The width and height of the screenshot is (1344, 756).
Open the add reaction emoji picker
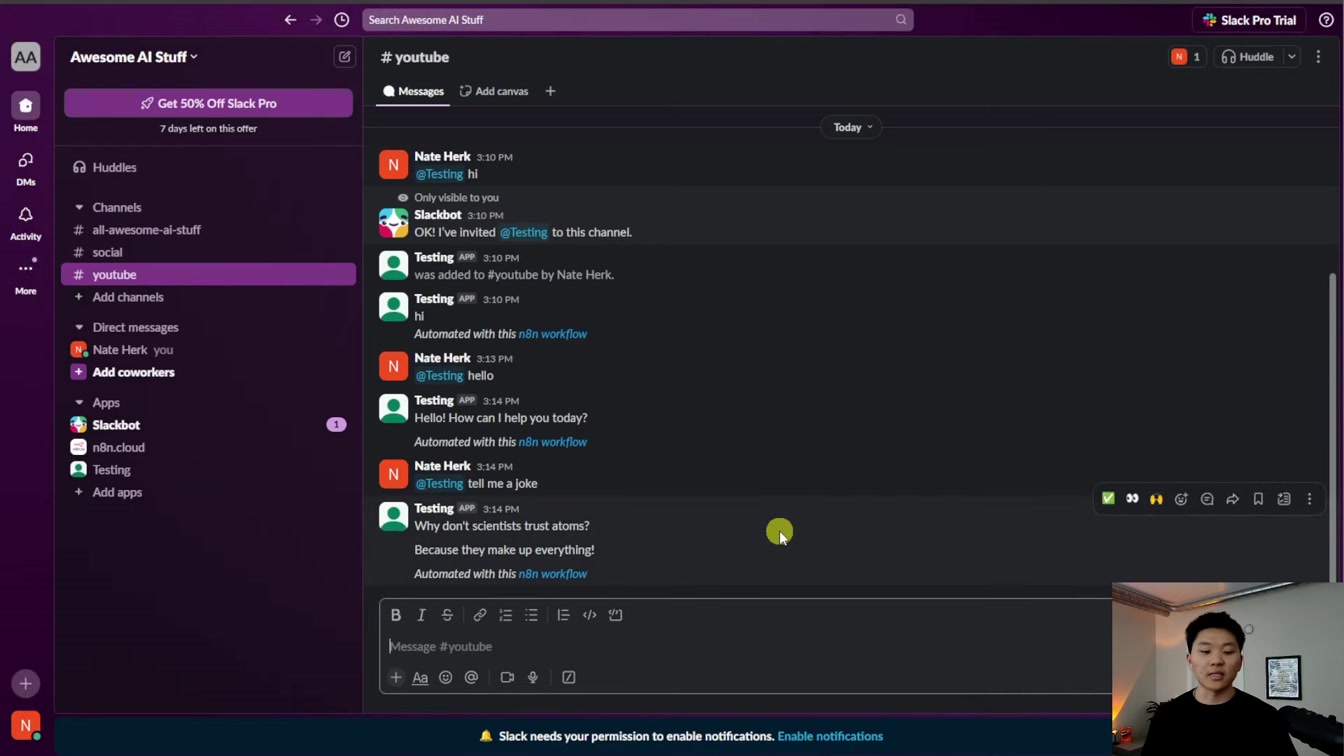[1181, 499]
